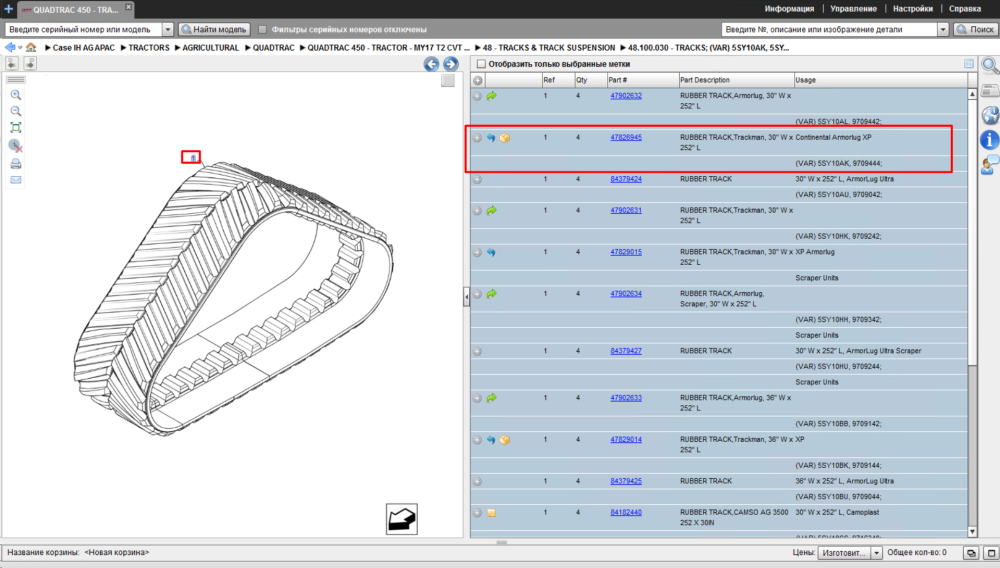Click the green arrow icon for part 47902631
This screenshot has width=1000, height=568.
492,210
